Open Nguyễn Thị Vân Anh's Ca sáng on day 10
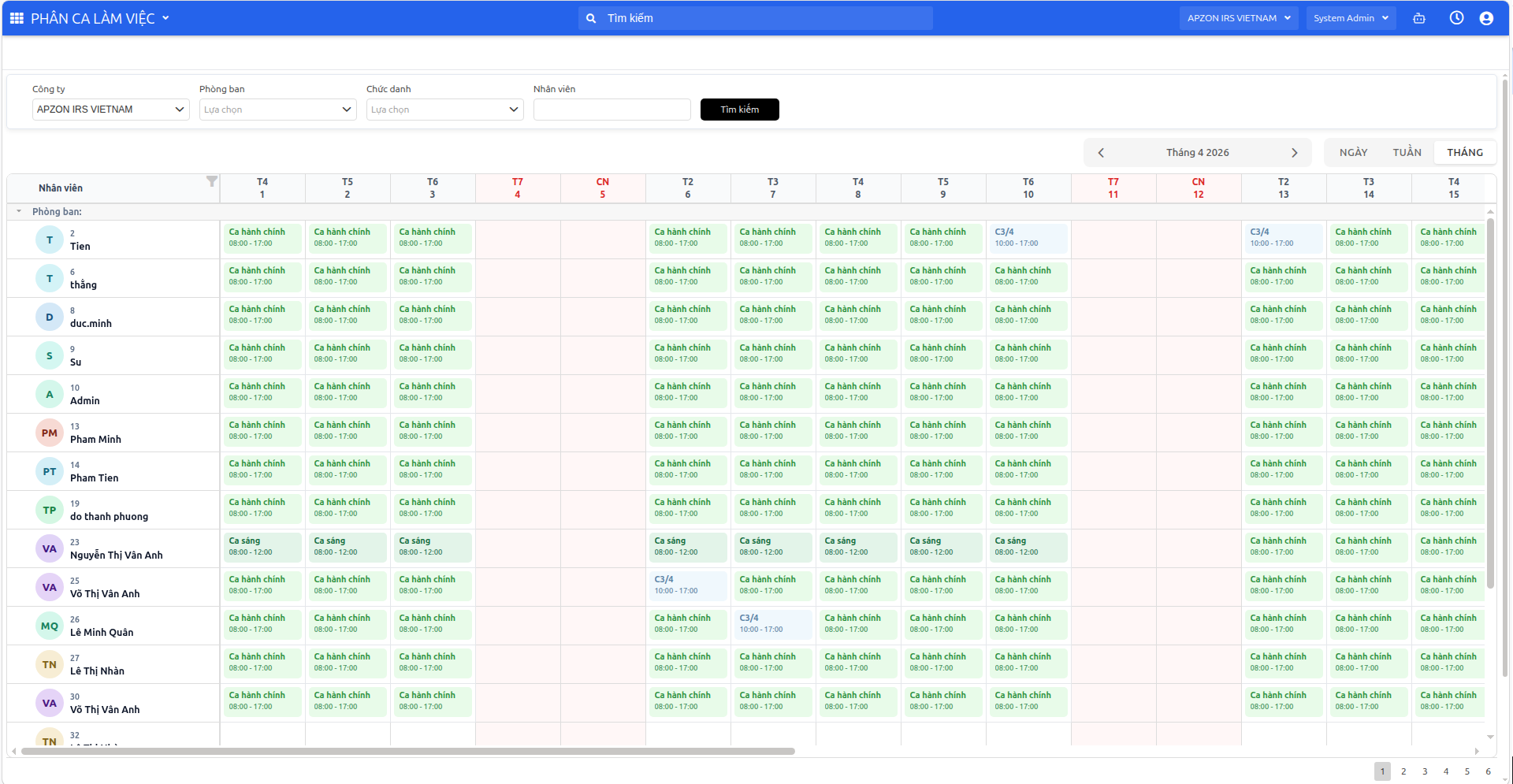This screenshot has width=1513, height=784. click(1028, 547)
